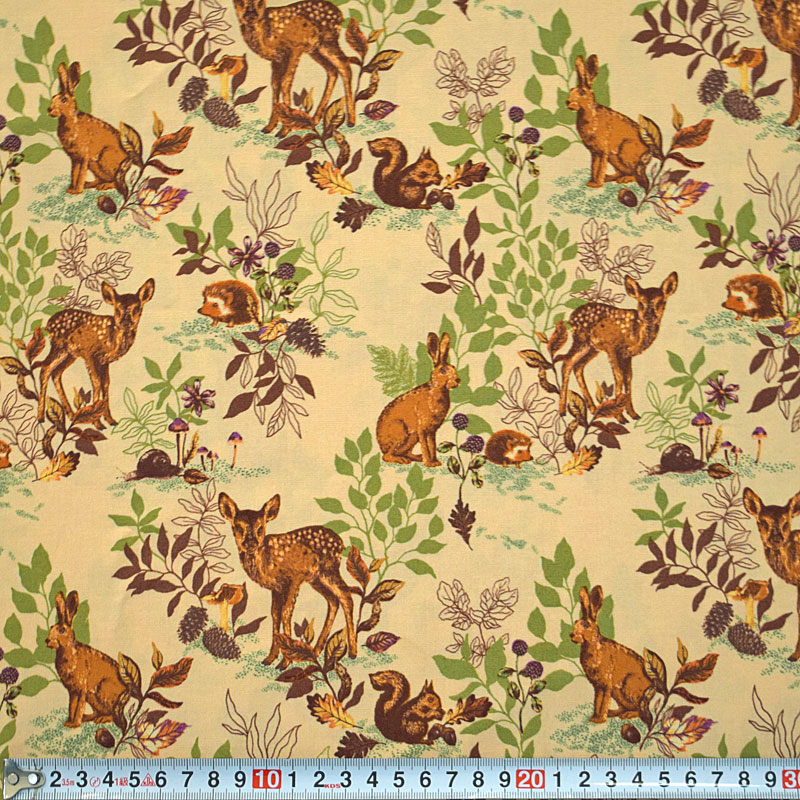Click the snail on the right side
This screenshot has width=800, height=800.
680,459
